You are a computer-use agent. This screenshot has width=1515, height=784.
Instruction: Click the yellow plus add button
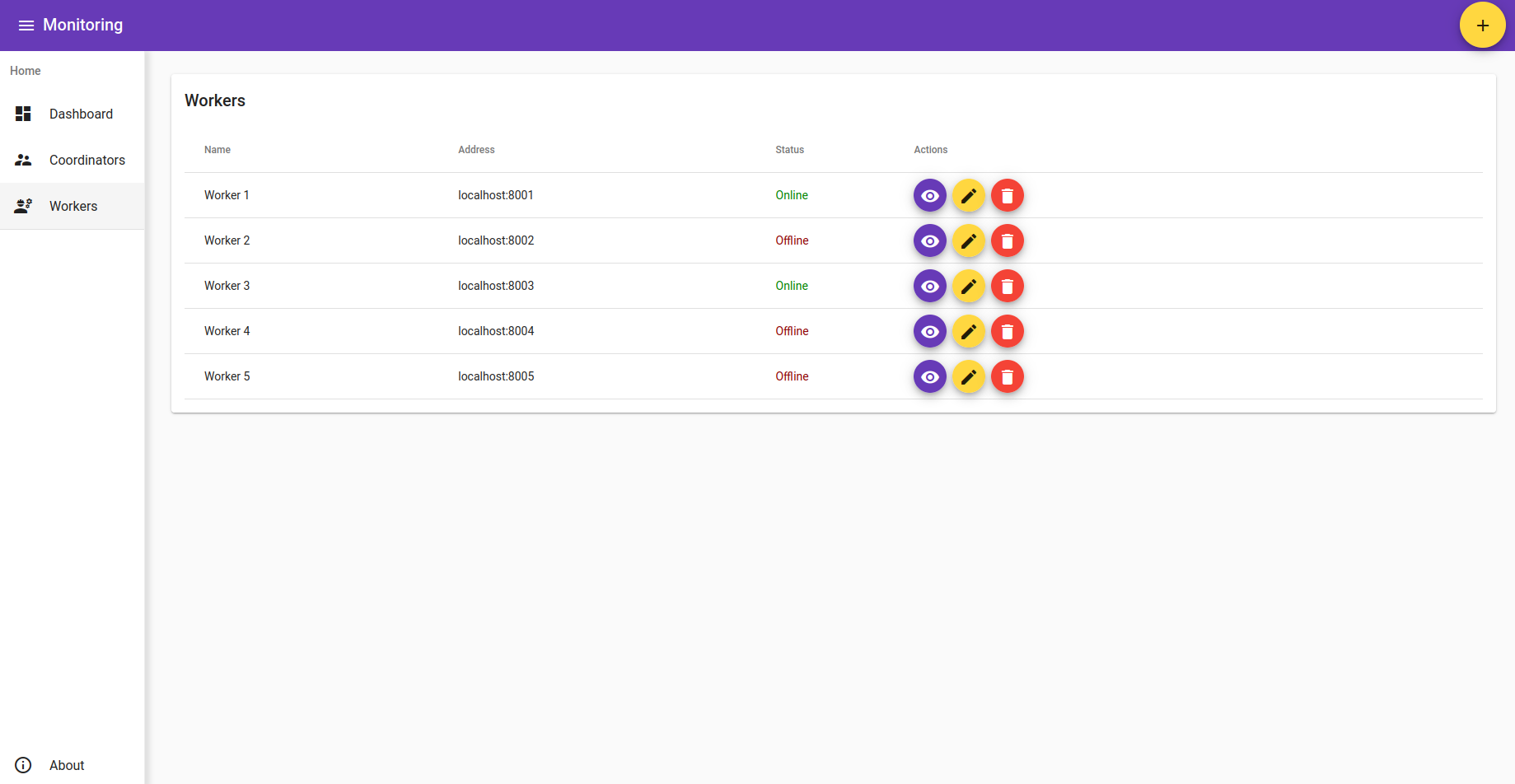pos(1482,26)
